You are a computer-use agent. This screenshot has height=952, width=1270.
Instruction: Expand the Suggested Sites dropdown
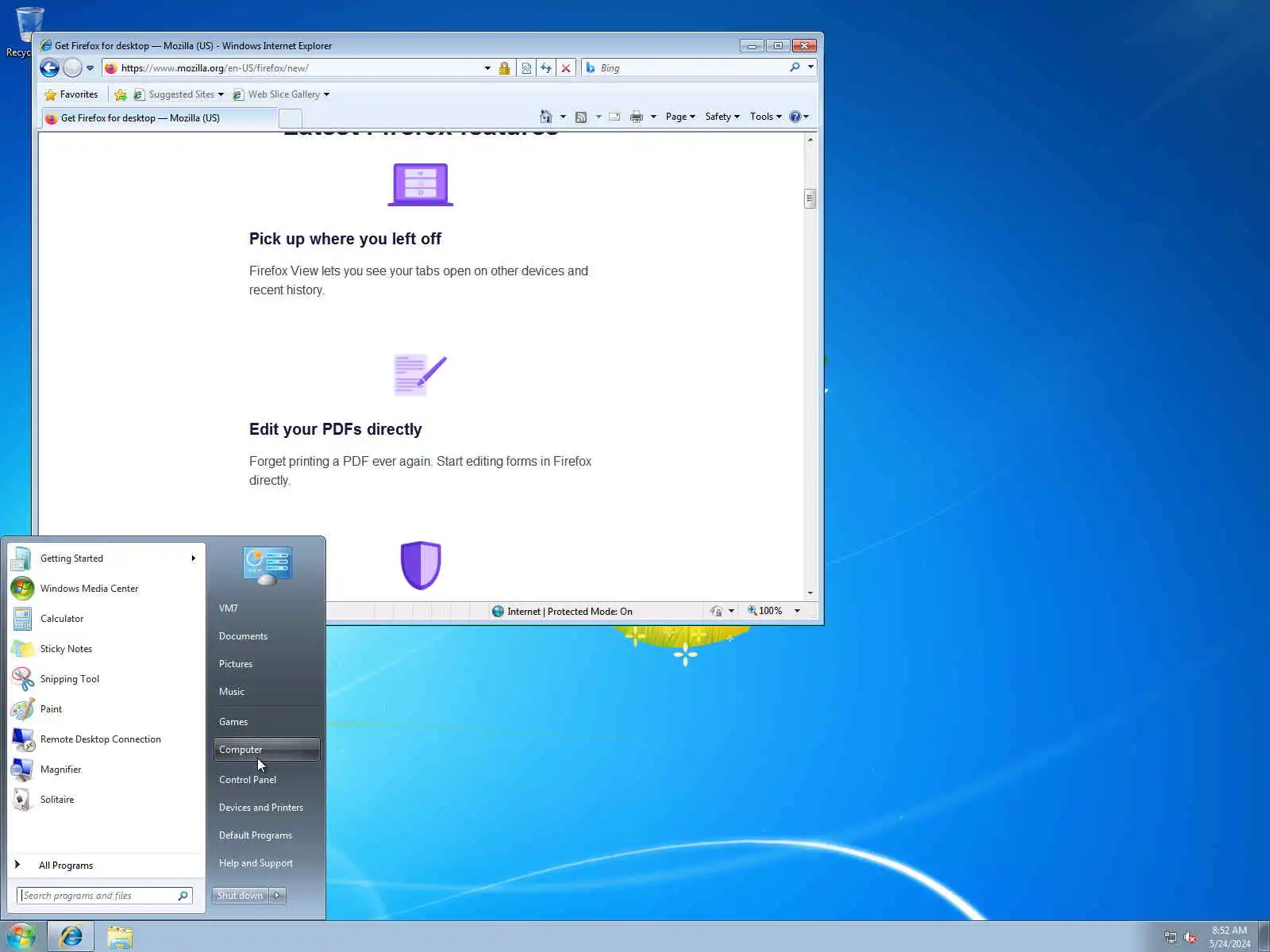click(221, 94)
